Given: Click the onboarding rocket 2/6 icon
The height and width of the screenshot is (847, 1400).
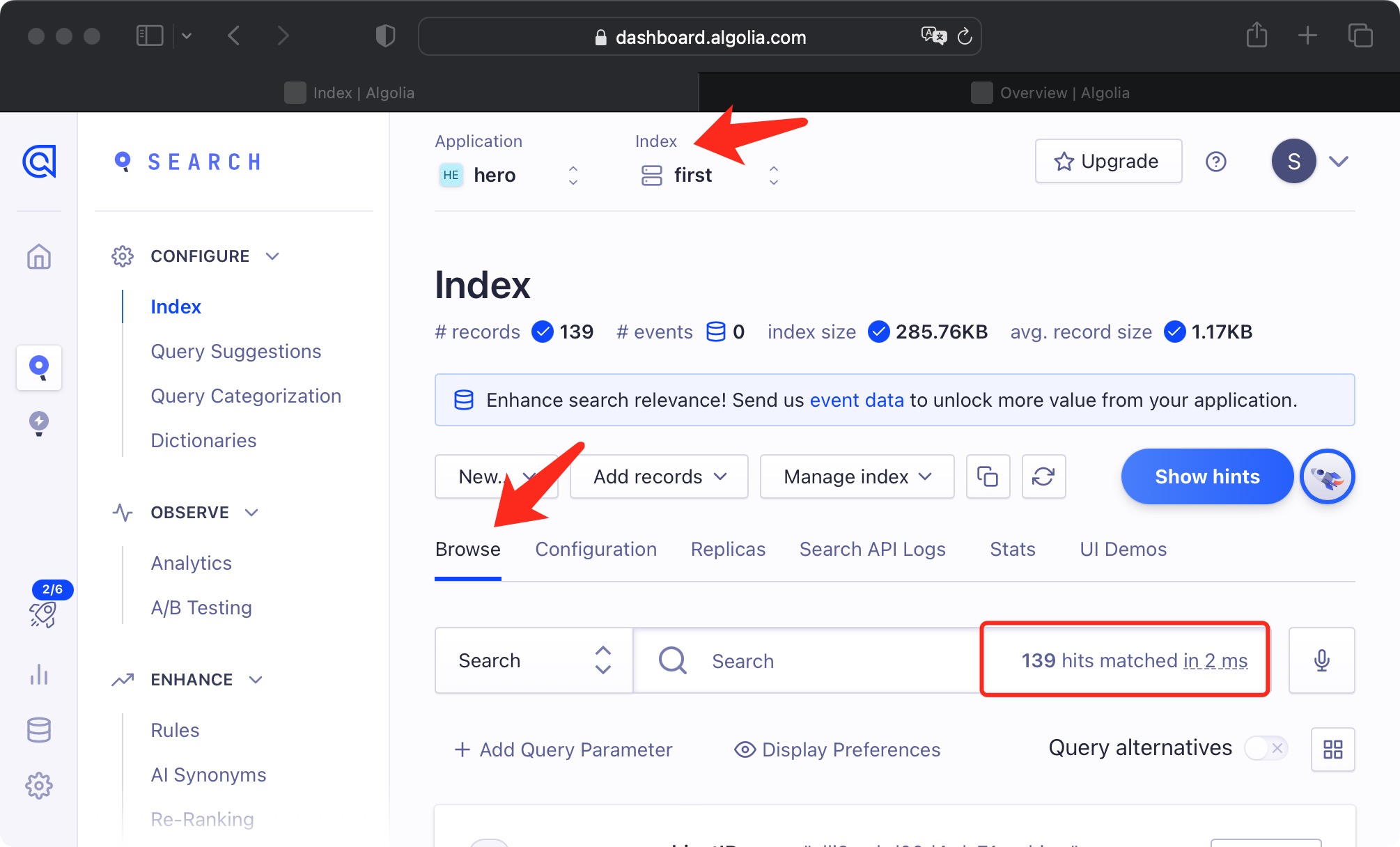Looking at the screenshot, I should [x=42, y=614].
